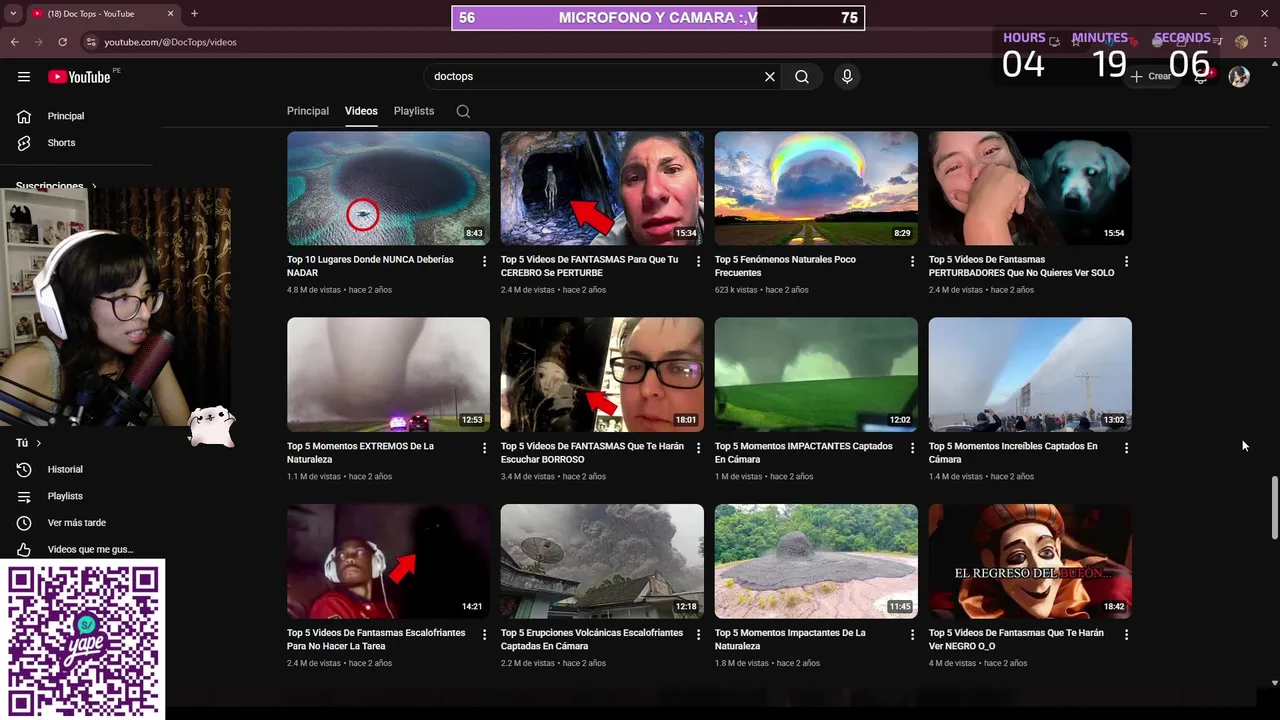
Task: Open the account avatar menu
Action: [x=1239, y=77]
